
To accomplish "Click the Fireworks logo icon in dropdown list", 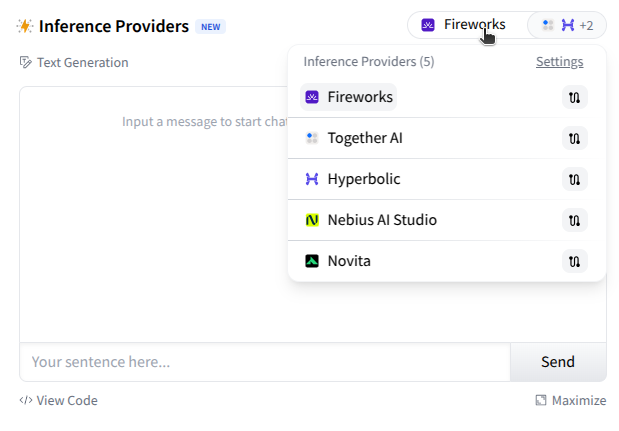I will pyautogui.click(x=312, y=97).
